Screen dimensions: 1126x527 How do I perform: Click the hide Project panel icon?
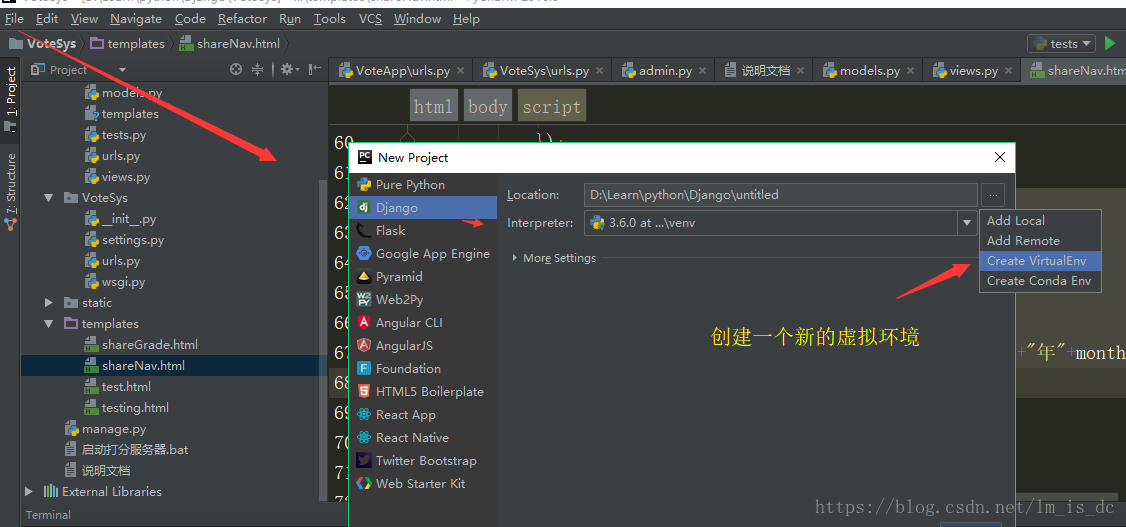click(x=315, y=70)
